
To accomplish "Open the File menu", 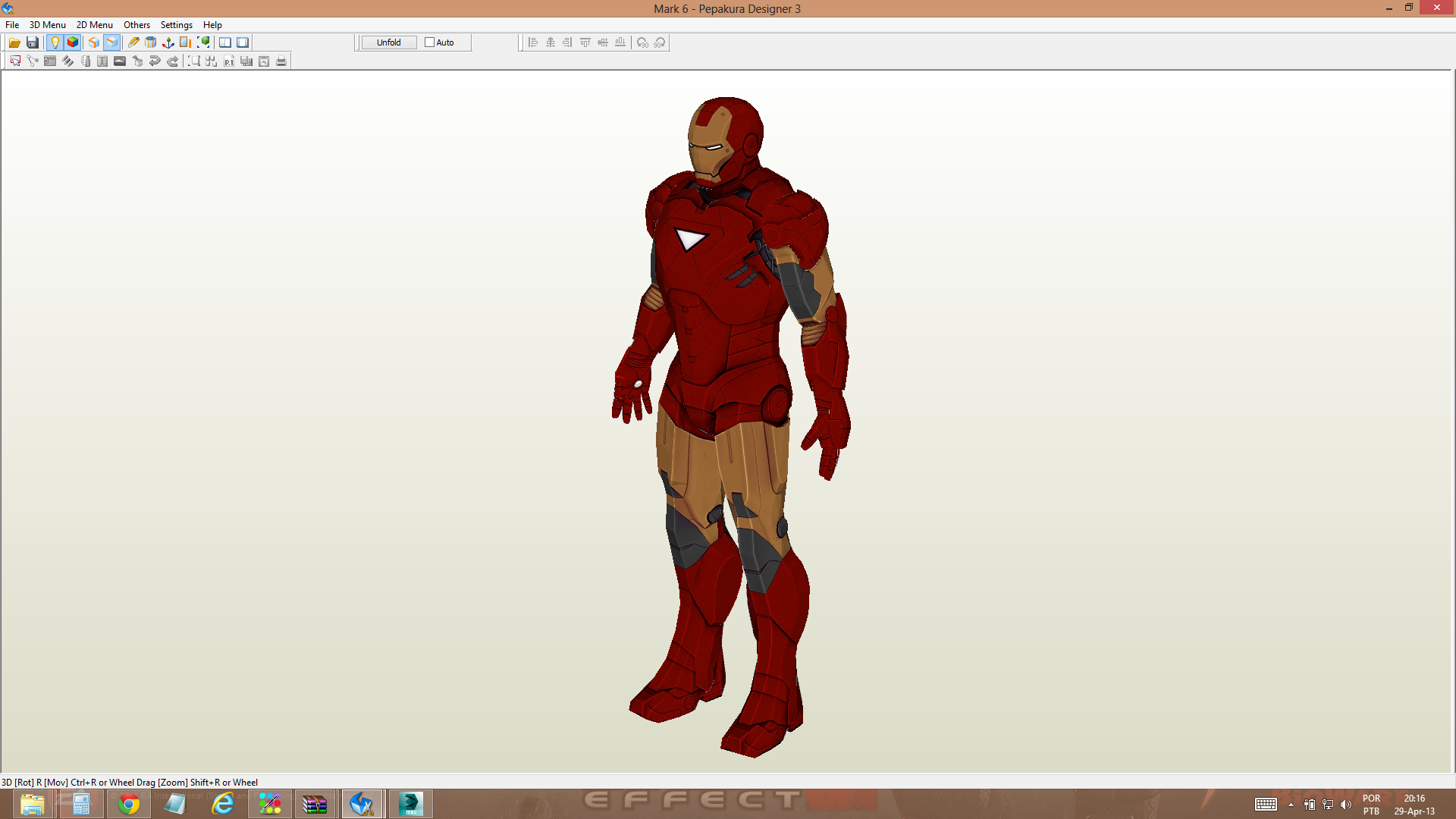I will coord(12,25).
